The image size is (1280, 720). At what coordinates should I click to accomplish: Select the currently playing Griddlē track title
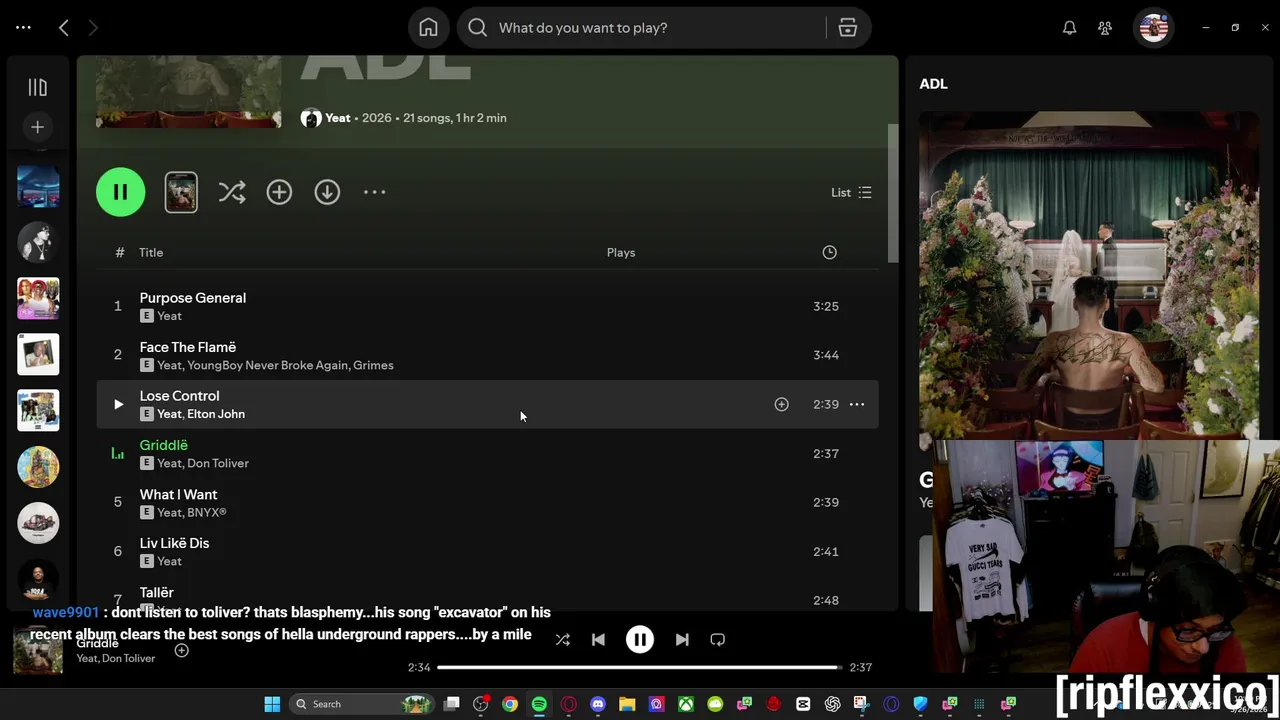(164, 445)
